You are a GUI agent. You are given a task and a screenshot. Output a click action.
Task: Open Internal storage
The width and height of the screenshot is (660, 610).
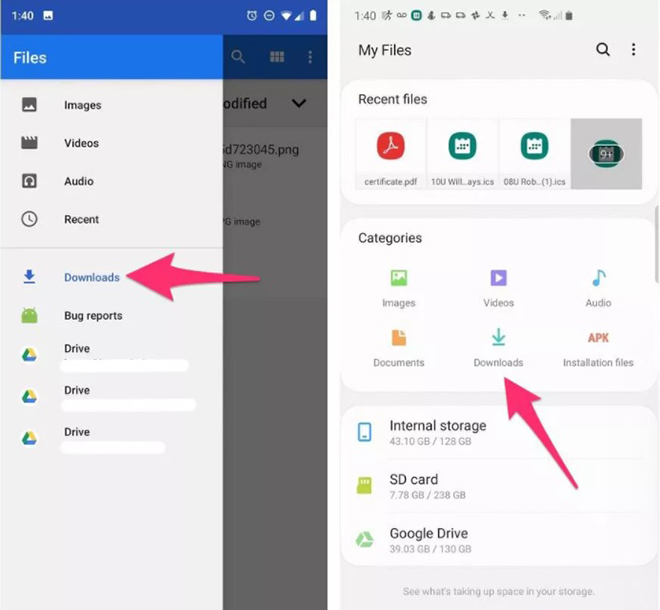tap(499, 432)
